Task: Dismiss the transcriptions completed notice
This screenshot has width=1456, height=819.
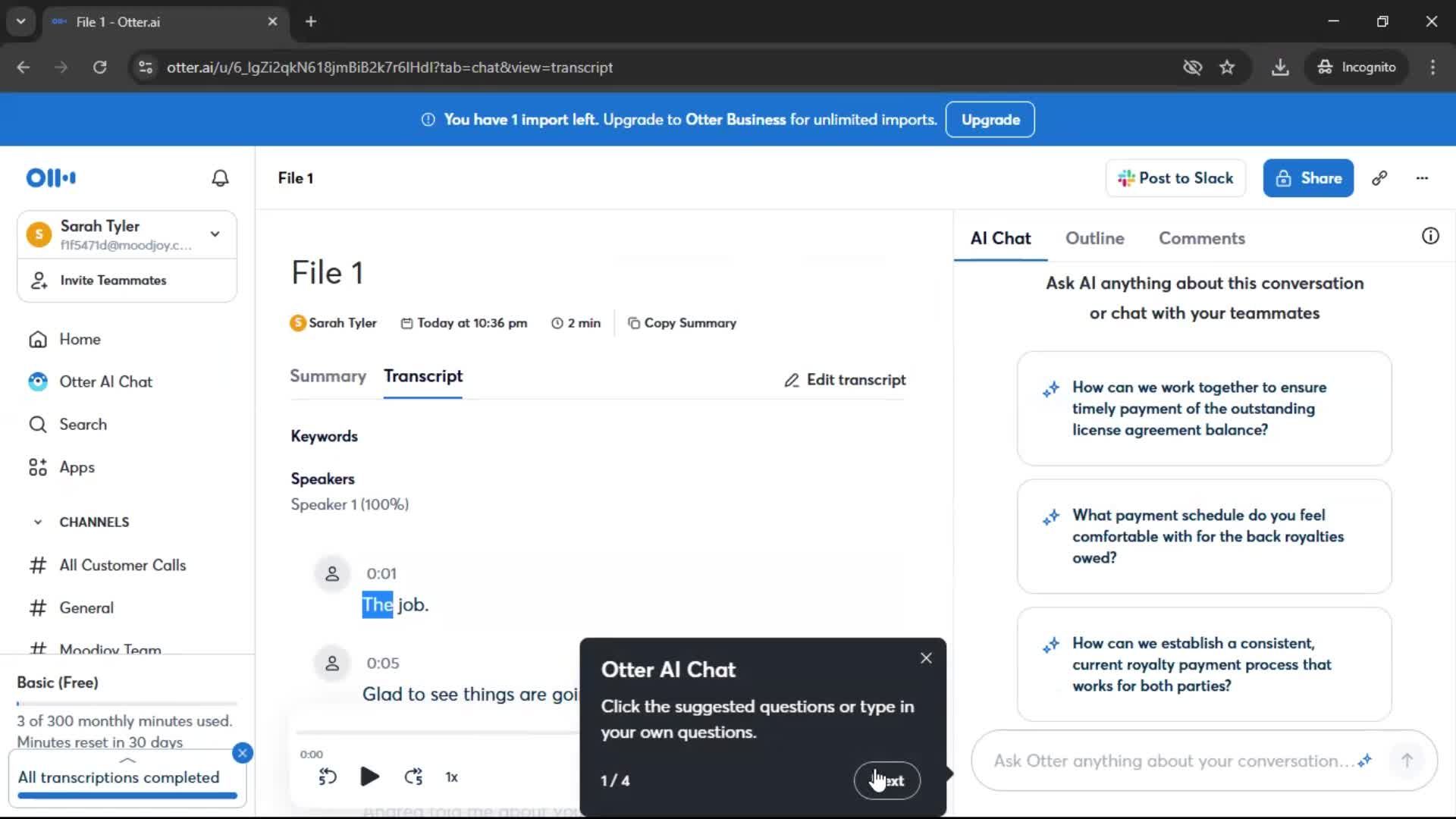Action: 243,753
